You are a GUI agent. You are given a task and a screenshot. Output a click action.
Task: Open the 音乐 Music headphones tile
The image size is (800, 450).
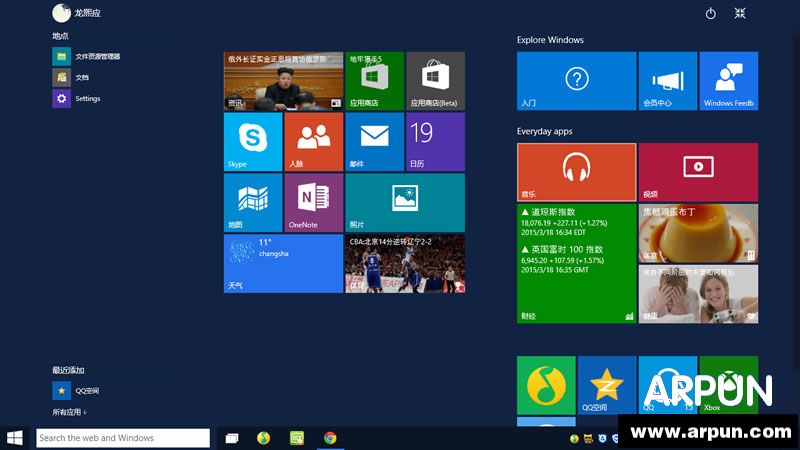point(577,172)
